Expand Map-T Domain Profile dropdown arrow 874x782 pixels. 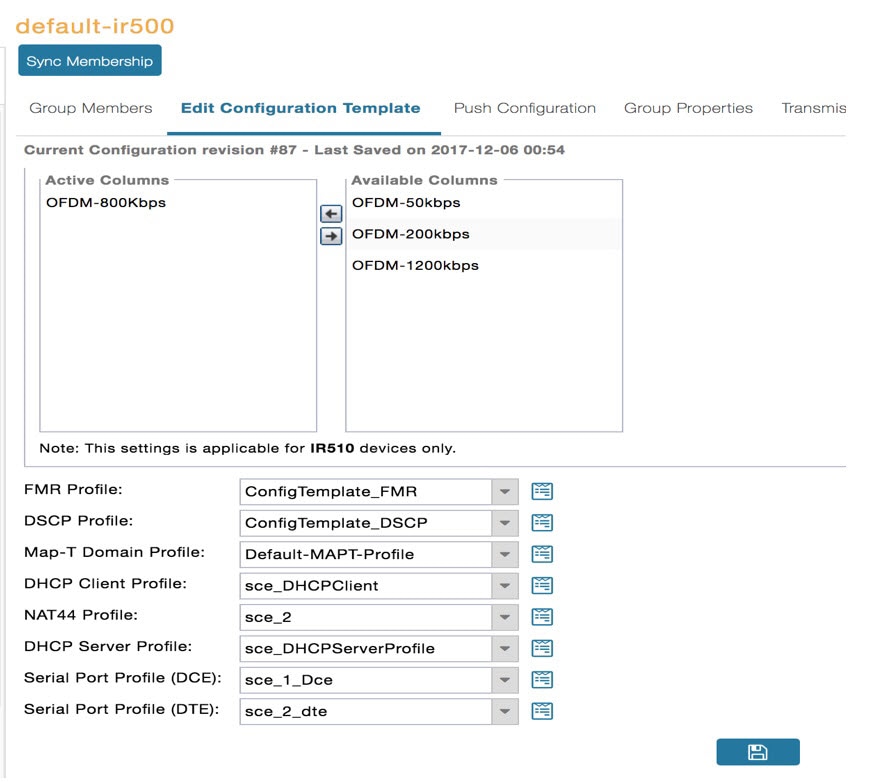point(505,554)
